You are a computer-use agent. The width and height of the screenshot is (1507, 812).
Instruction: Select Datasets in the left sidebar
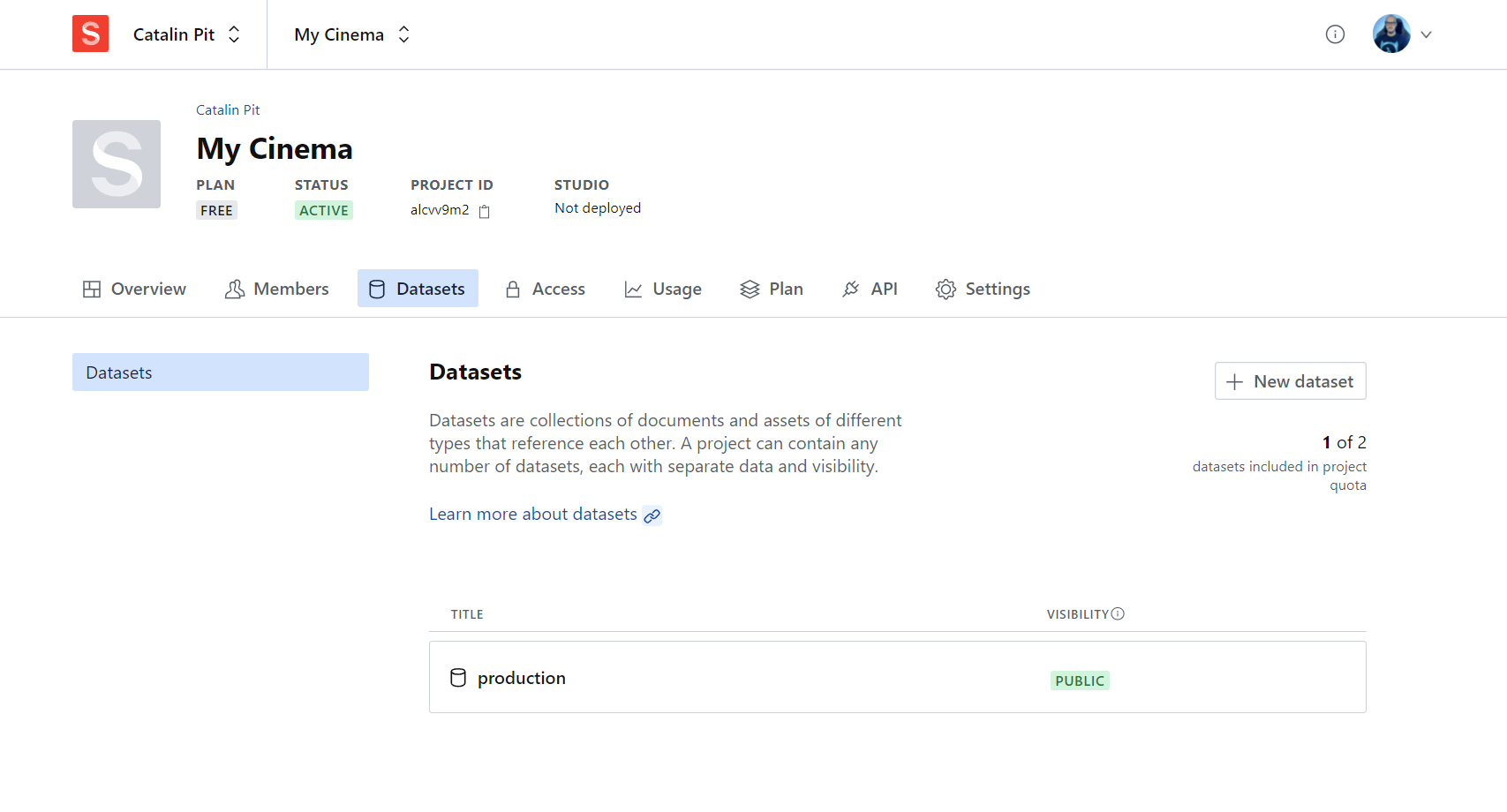221,372
